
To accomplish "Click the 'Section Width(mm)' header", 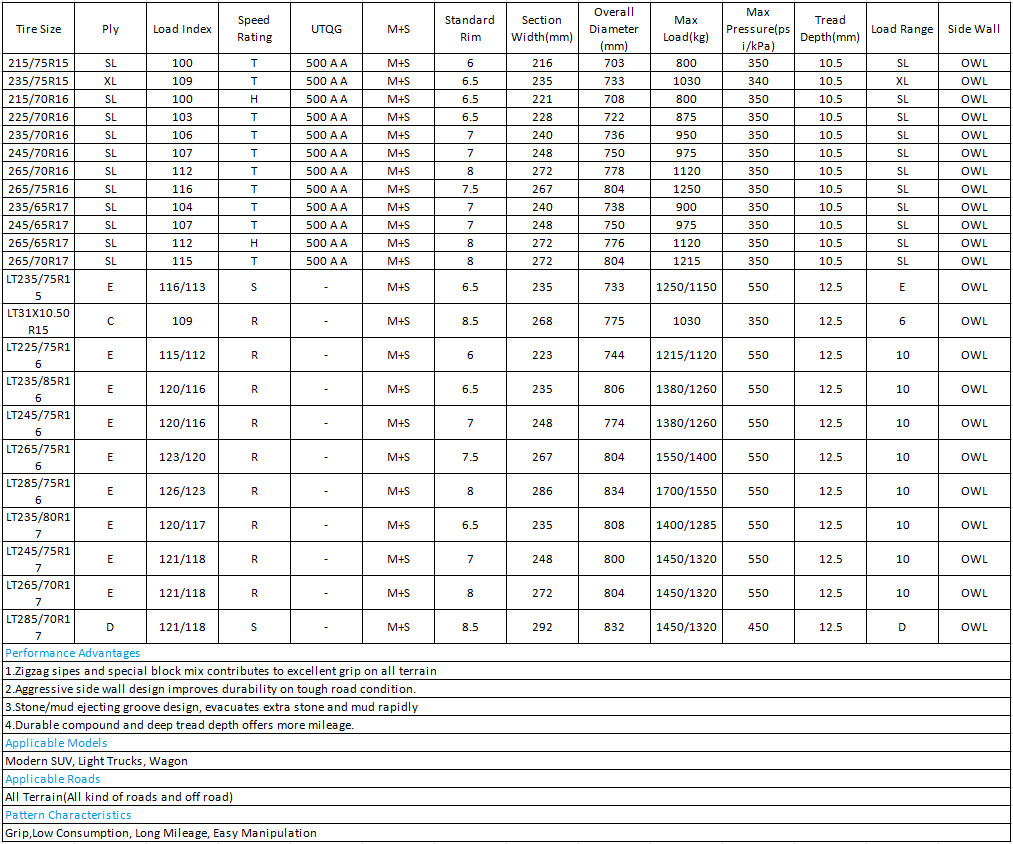I will [x=542, y=28].
